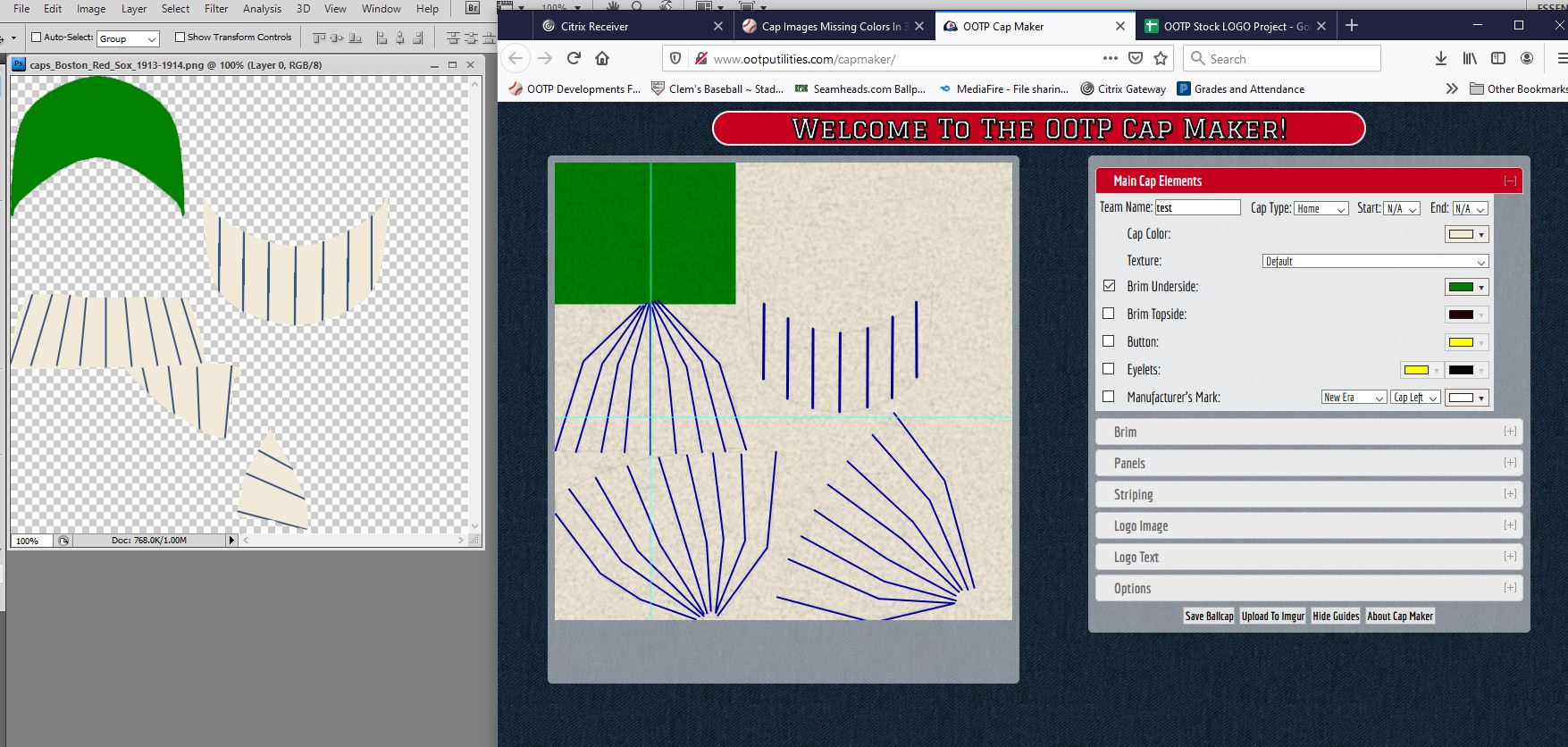Uncheck the Brim Underside checkbox

[x=1109, y=286]
